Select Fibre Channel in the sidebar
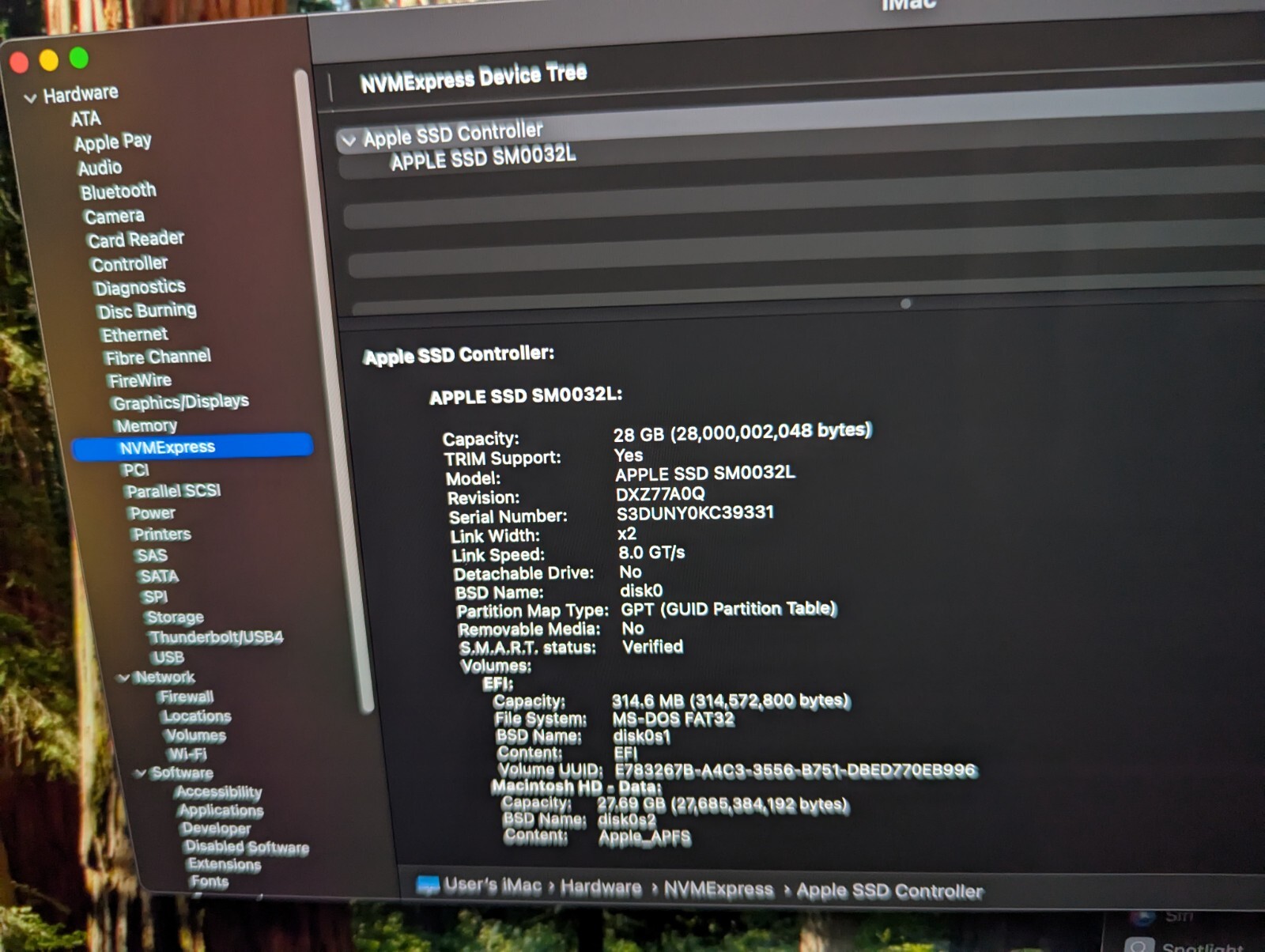This screenshot has height=952, width=1265. tap(158, 357)
